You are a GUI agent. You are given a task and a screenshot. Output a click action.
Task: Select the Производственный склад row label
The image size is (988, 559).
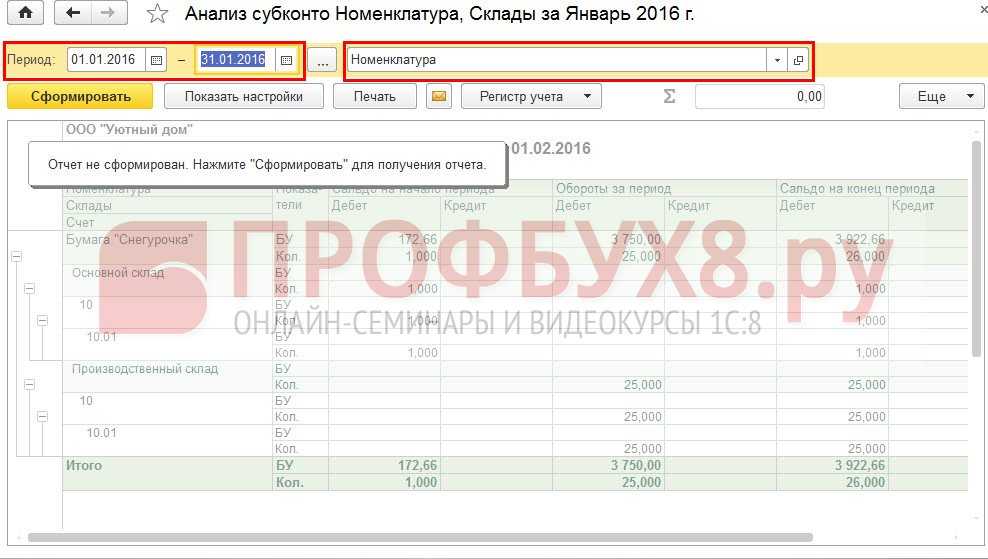145,369
